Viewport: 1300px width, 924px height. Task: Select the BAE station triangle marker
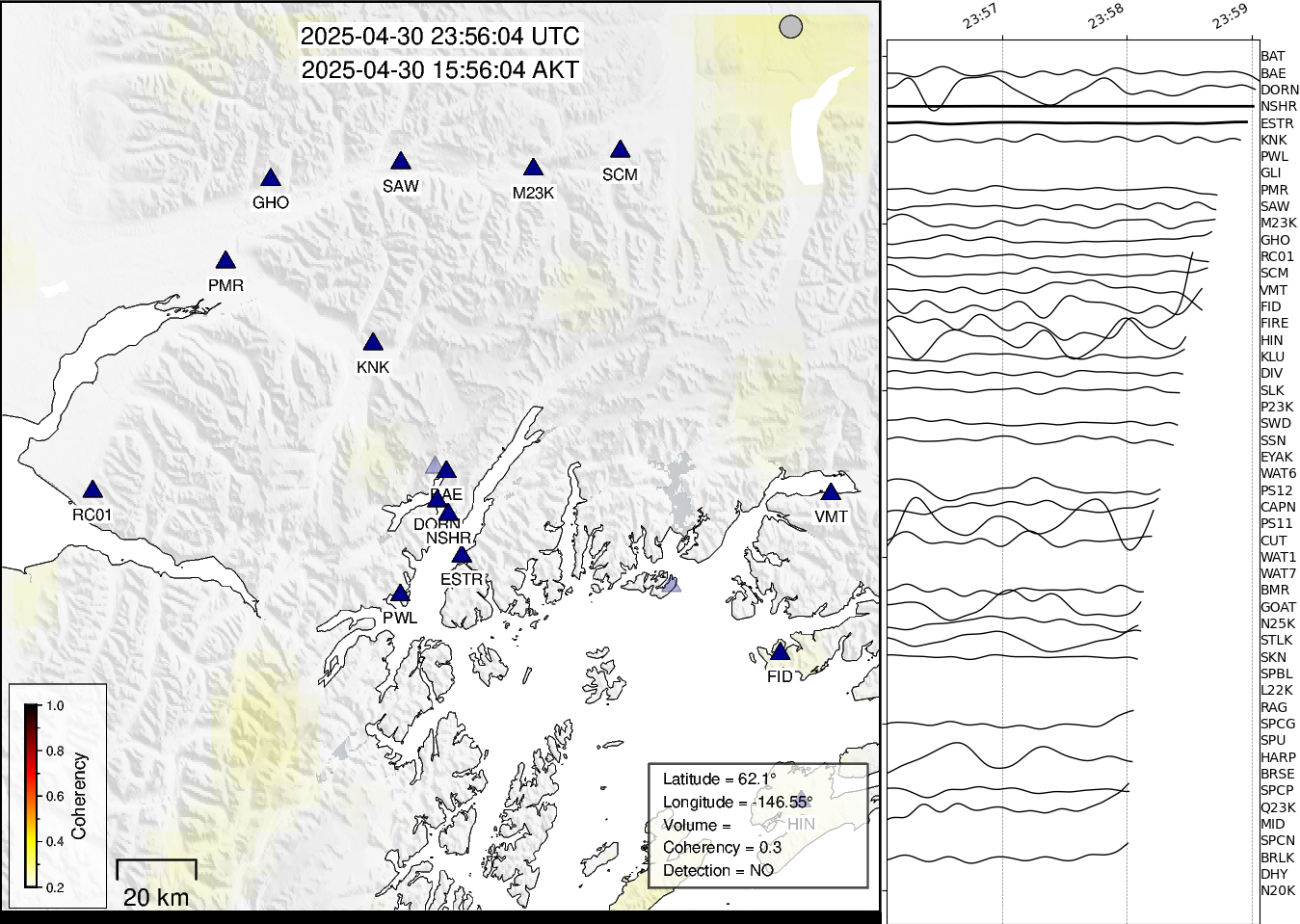tap(446, 471)
